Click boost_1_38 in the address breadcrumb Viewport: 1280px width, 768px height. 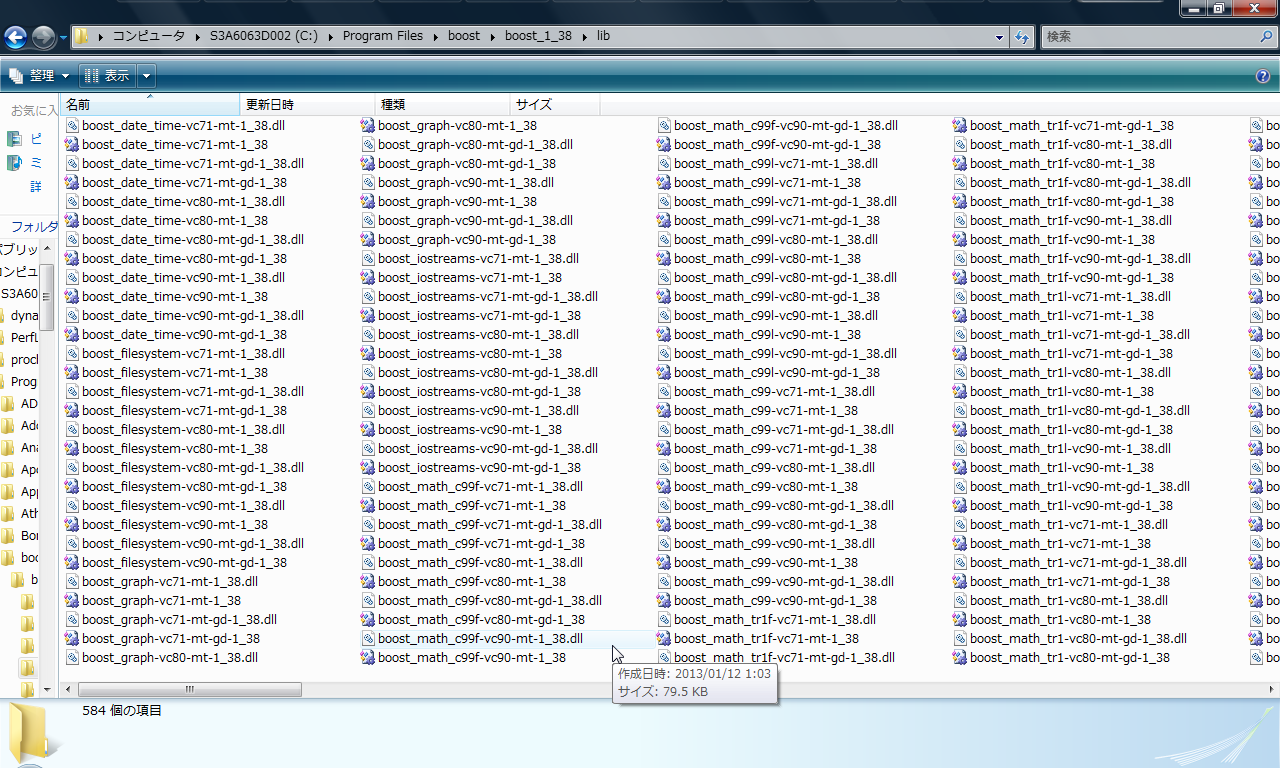click(538, 36)
